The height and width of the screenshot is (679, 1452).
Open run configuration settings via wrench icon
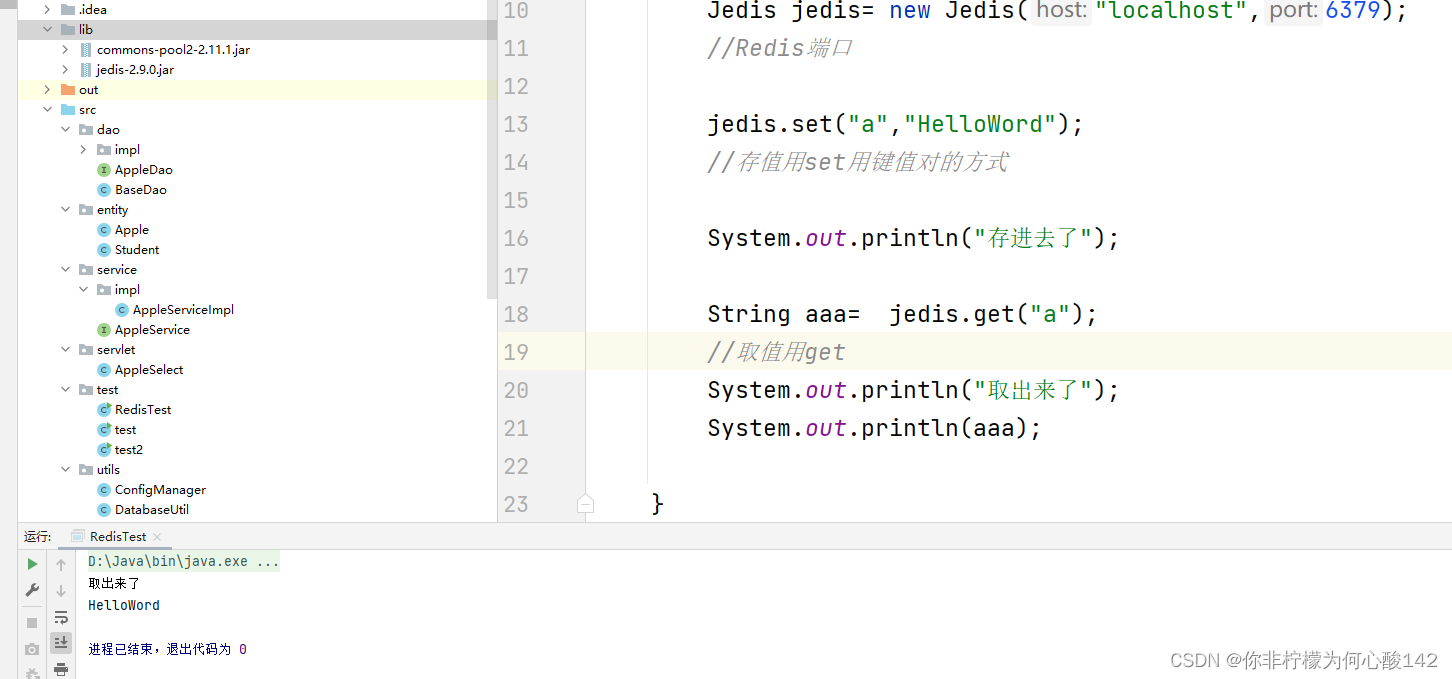point(33,589)
